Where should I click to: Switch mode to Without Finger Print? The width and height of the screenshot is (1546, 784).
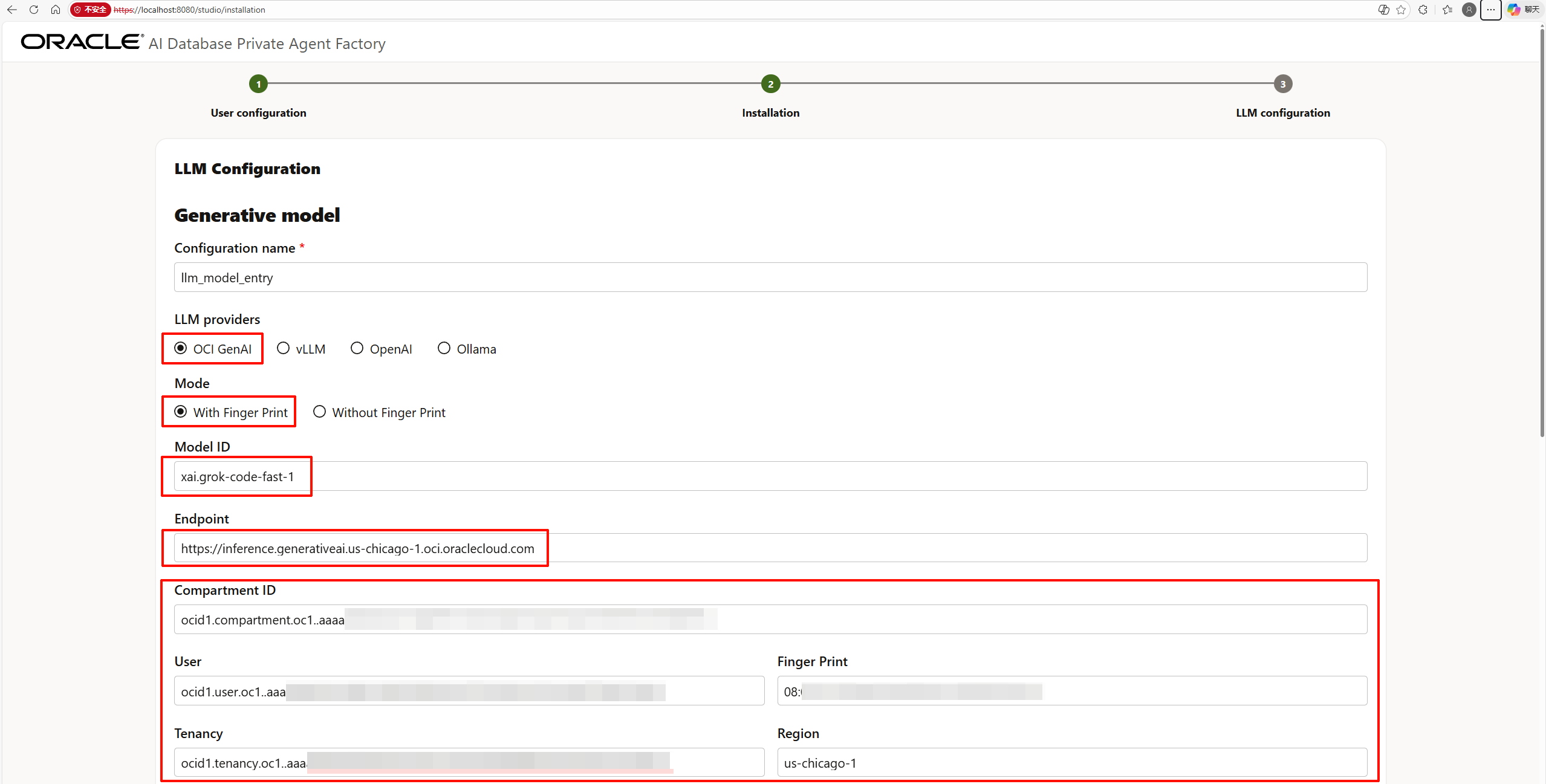tap(319, 412)
